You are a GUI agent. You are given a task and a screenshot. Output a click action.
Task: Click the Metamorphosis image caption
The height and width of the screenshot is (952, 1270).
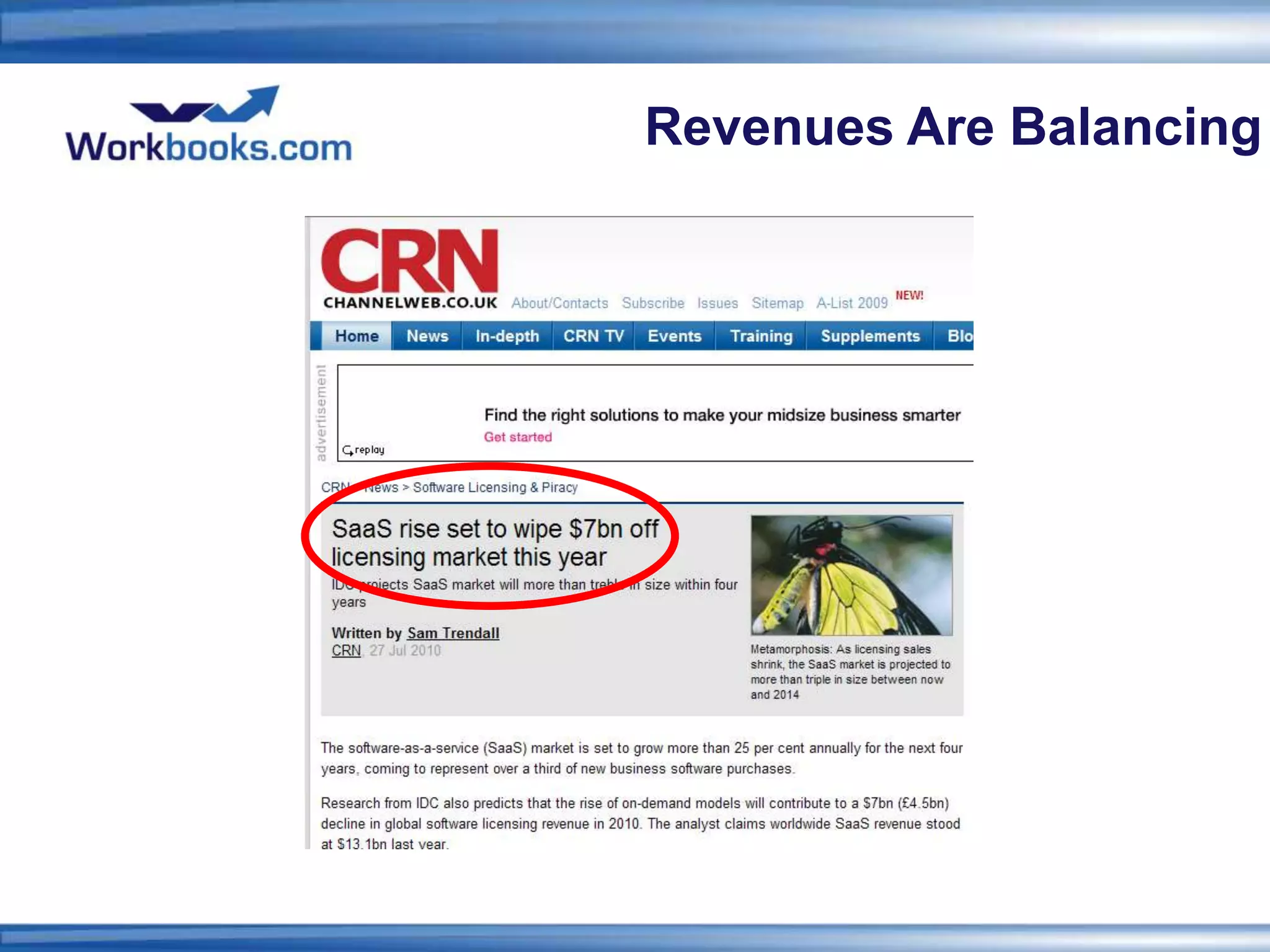click(x=850, y=672)
